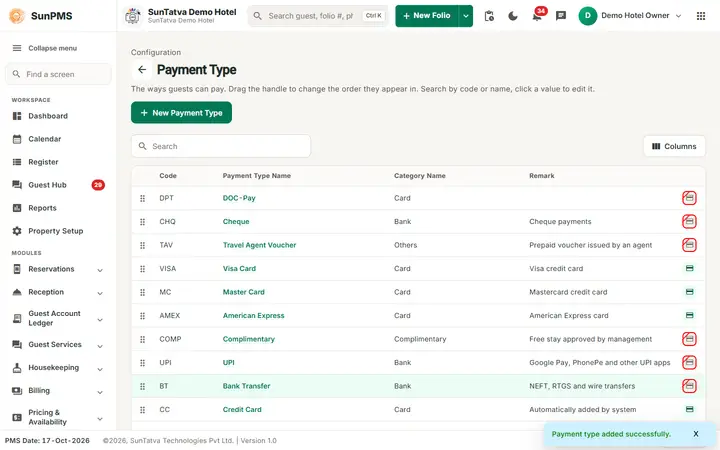This screenshot has height=450, width=720.
Task: Toggle card icon on the Cheque row
Action: 689,221
